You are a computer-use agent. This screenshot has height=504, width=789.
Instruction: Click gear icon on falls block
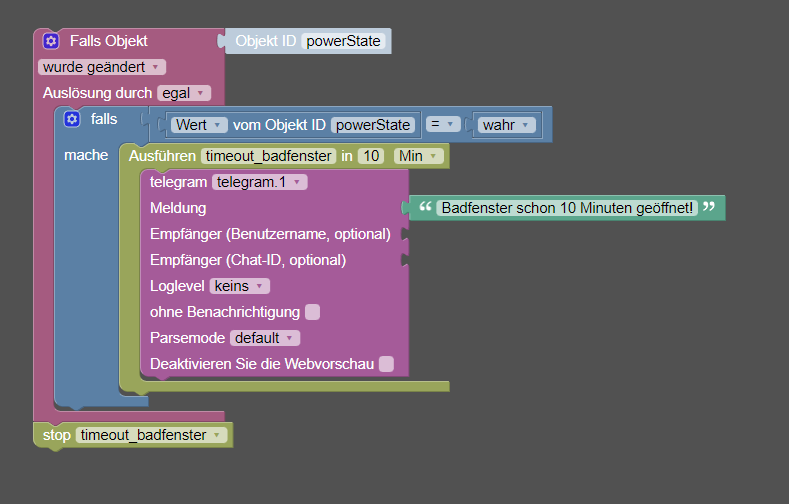point(72,119)
